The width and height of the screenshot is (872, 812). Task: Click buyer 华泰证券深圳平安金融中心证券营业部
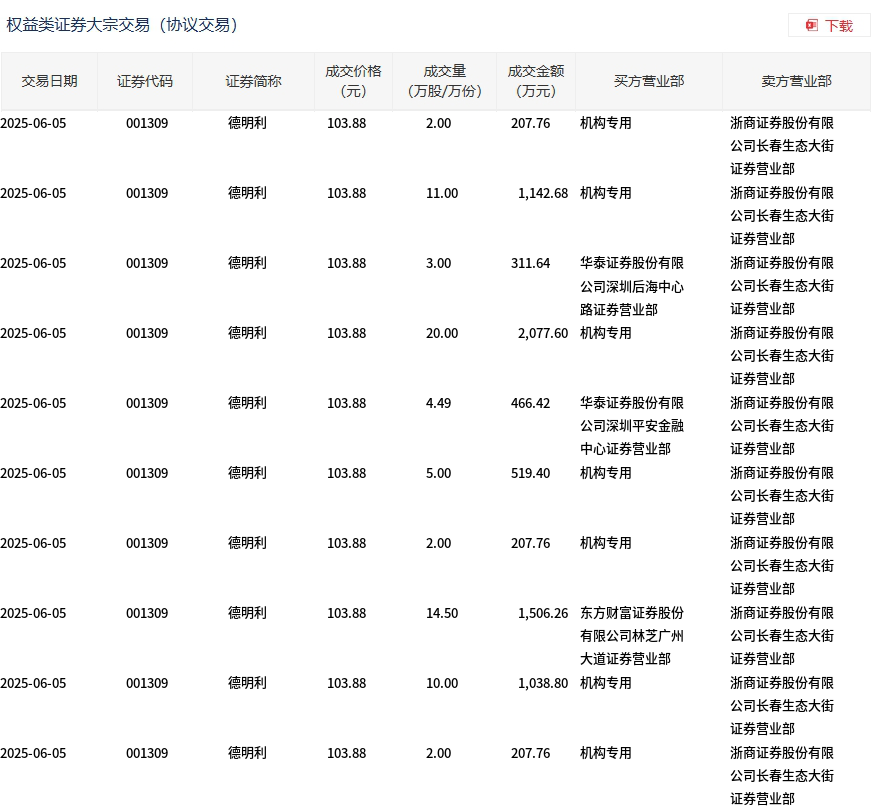point(632,426)
